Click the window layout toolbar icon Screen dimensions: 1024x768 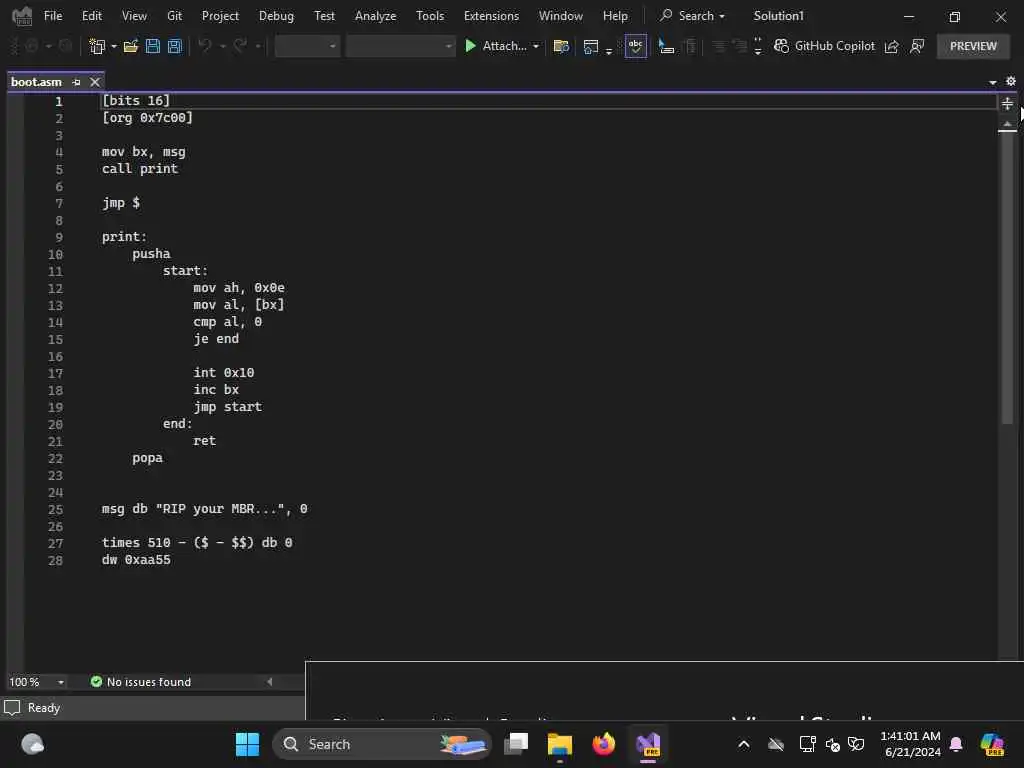(x=591, y=46)
